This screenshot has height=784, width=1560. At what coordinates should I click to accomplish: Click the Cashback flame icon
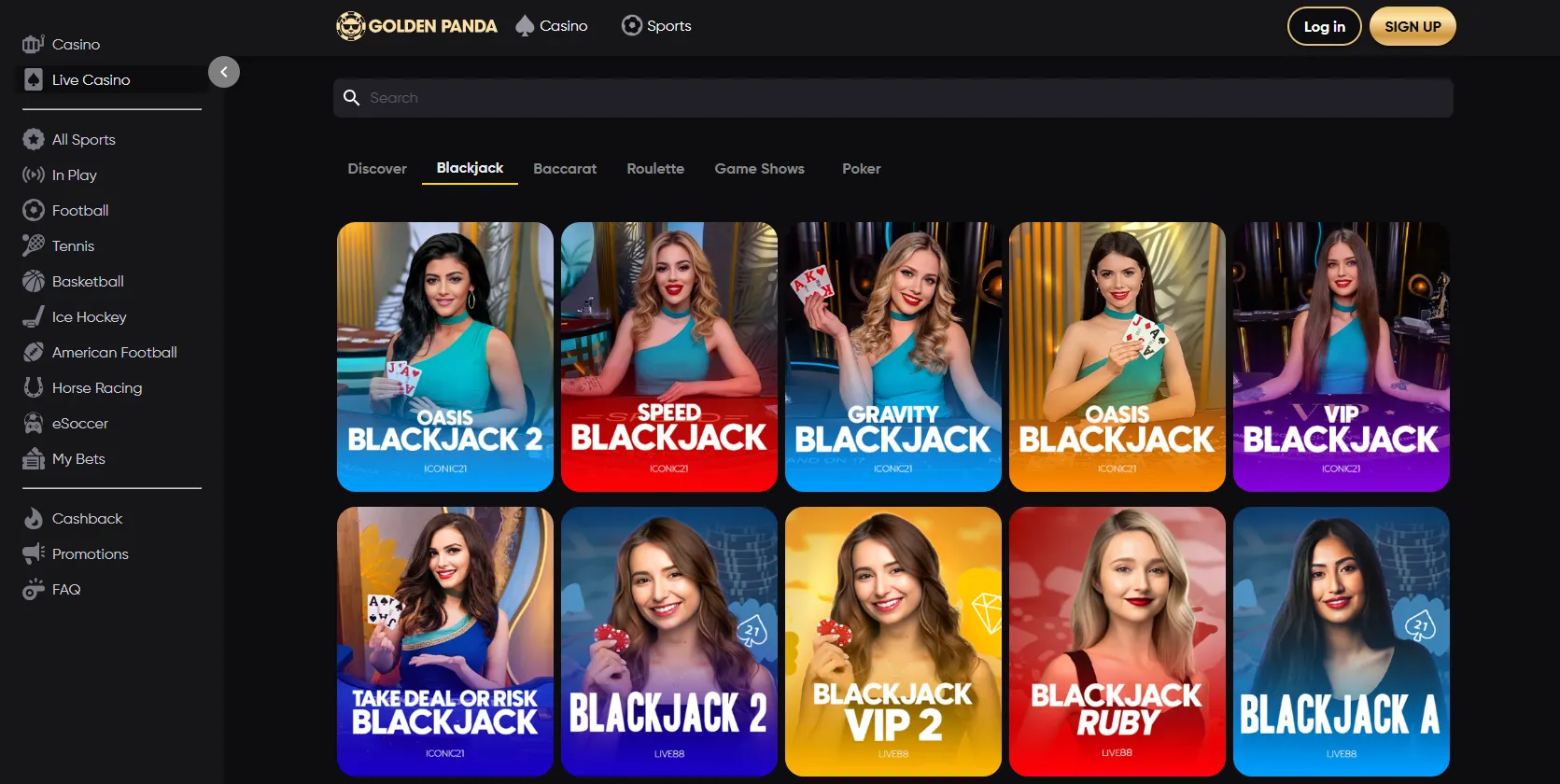(x=34, y=518)
